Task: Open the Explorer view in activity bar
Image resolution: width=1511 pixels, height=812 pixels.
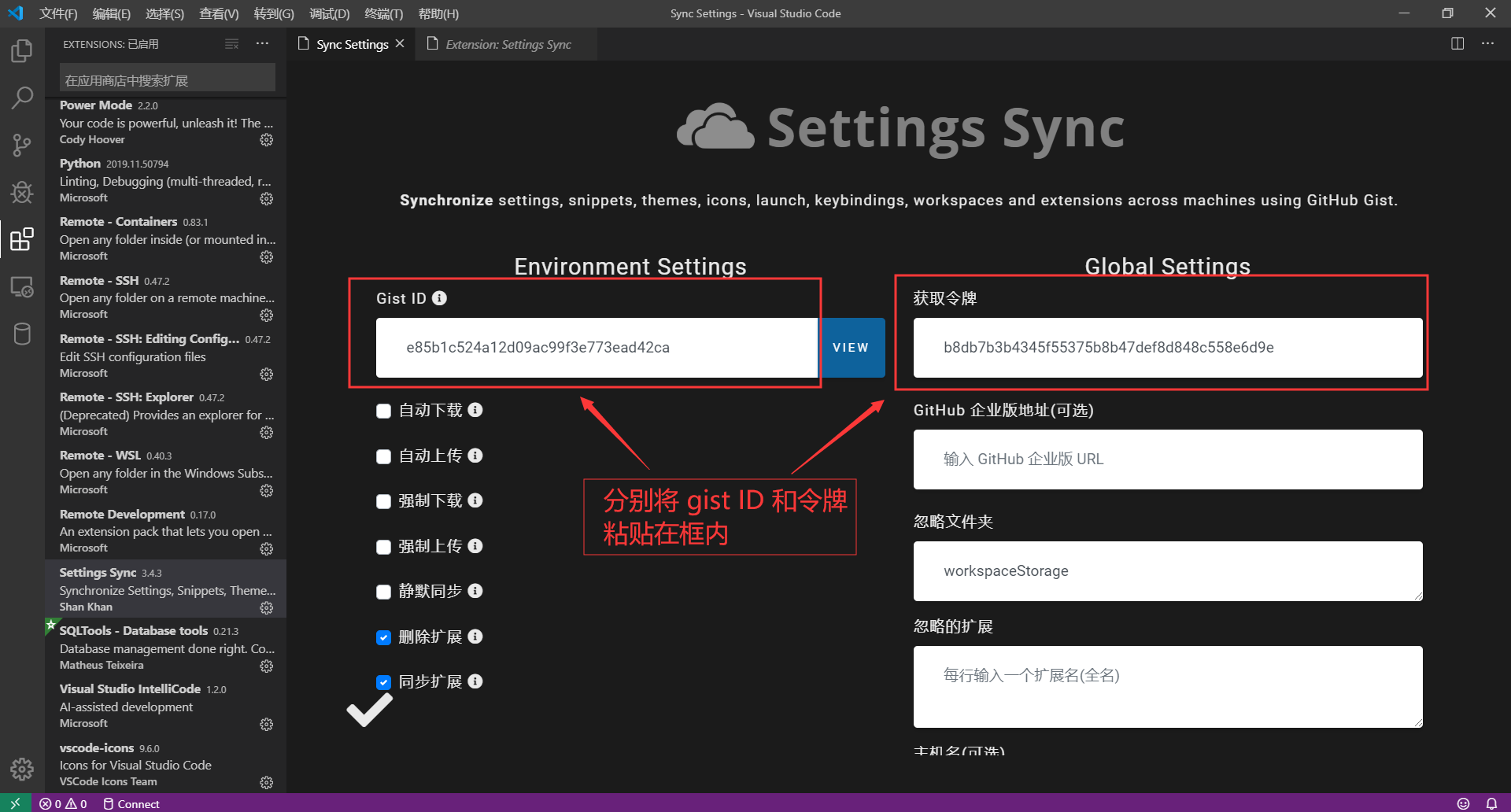Action: pos(22,51)
